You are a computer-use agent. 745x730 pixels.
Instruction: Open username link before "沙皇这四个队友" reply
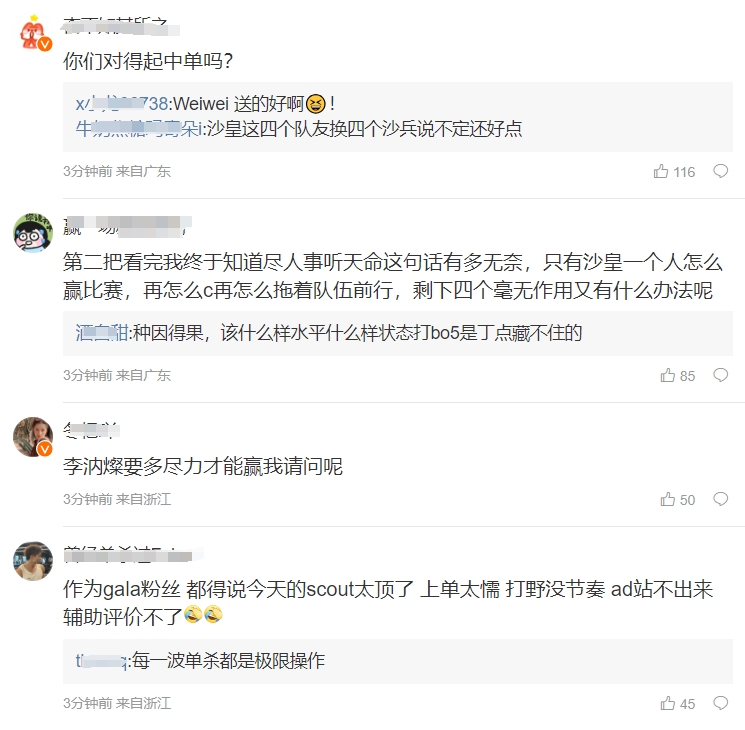point(138,128)
